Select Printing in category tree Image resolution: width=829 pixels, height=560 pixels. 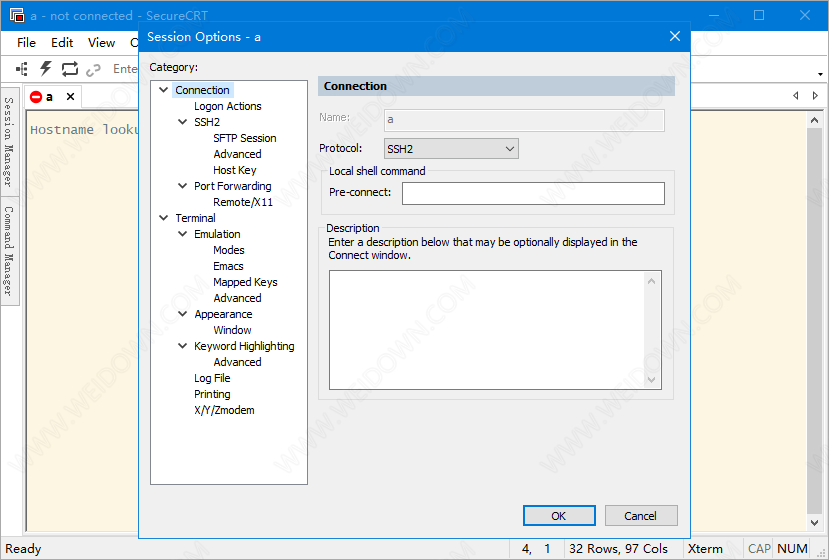(212, 394)
